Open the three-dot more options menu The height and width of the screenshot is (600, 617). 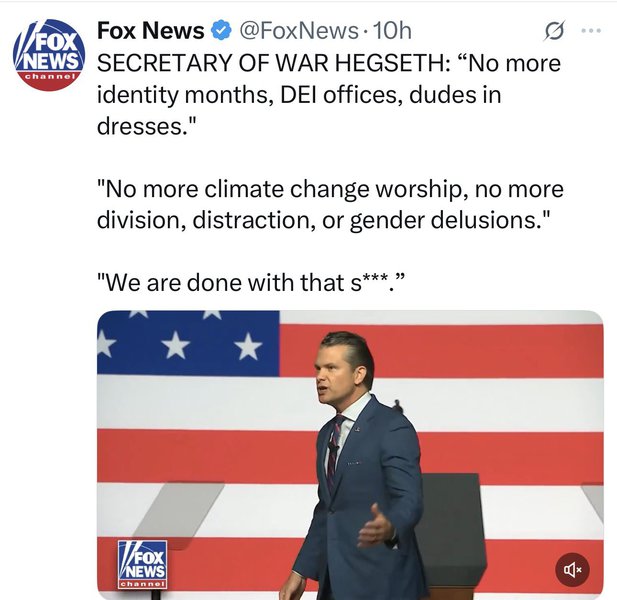click(593, 31)
